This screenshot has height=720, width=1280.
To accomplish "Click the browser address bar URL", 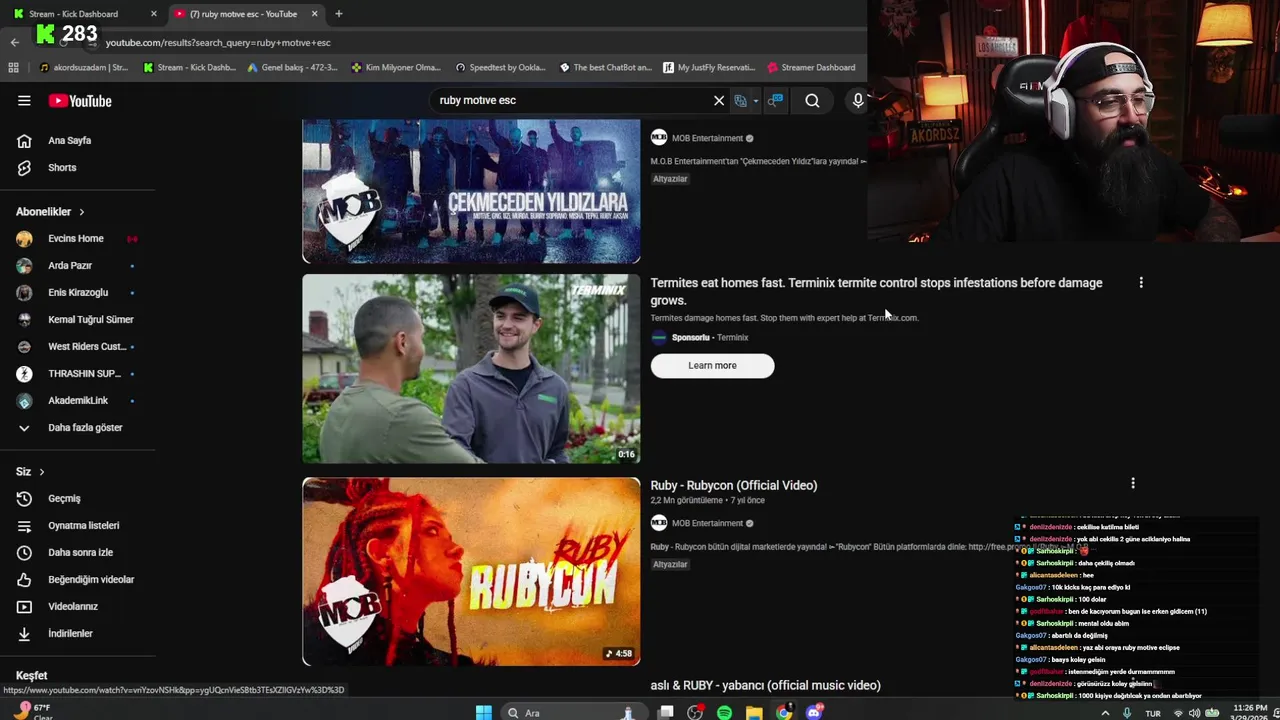I will 218,43.
